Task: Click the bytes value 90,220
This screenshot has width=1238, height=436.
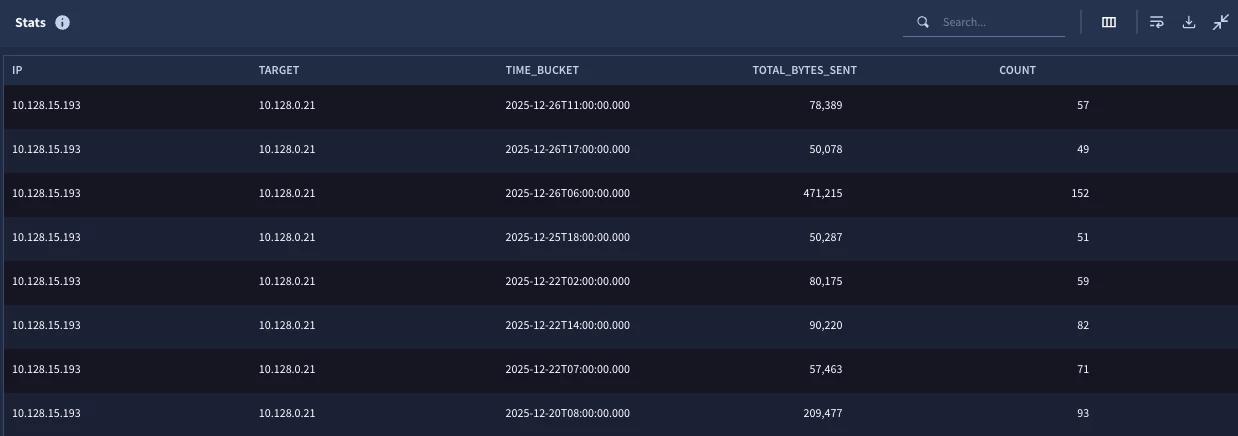Action: click(826, 325)
